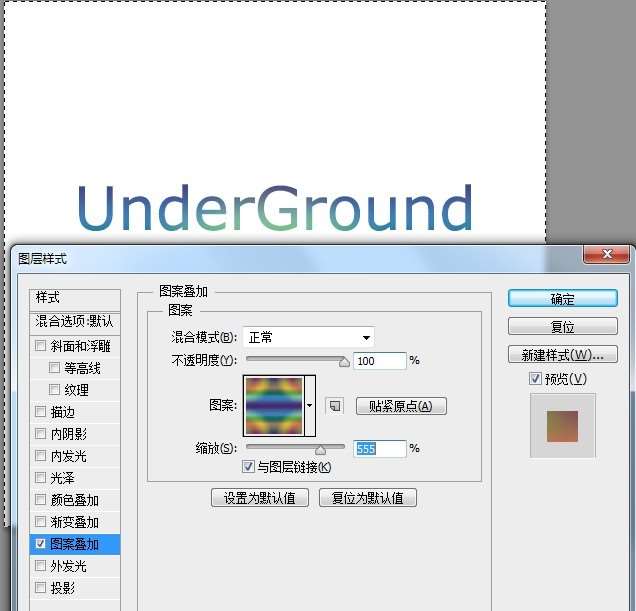The image size is (636, 611).
Task: Click the 贴紧原点 button
Action: click(401, 406)
